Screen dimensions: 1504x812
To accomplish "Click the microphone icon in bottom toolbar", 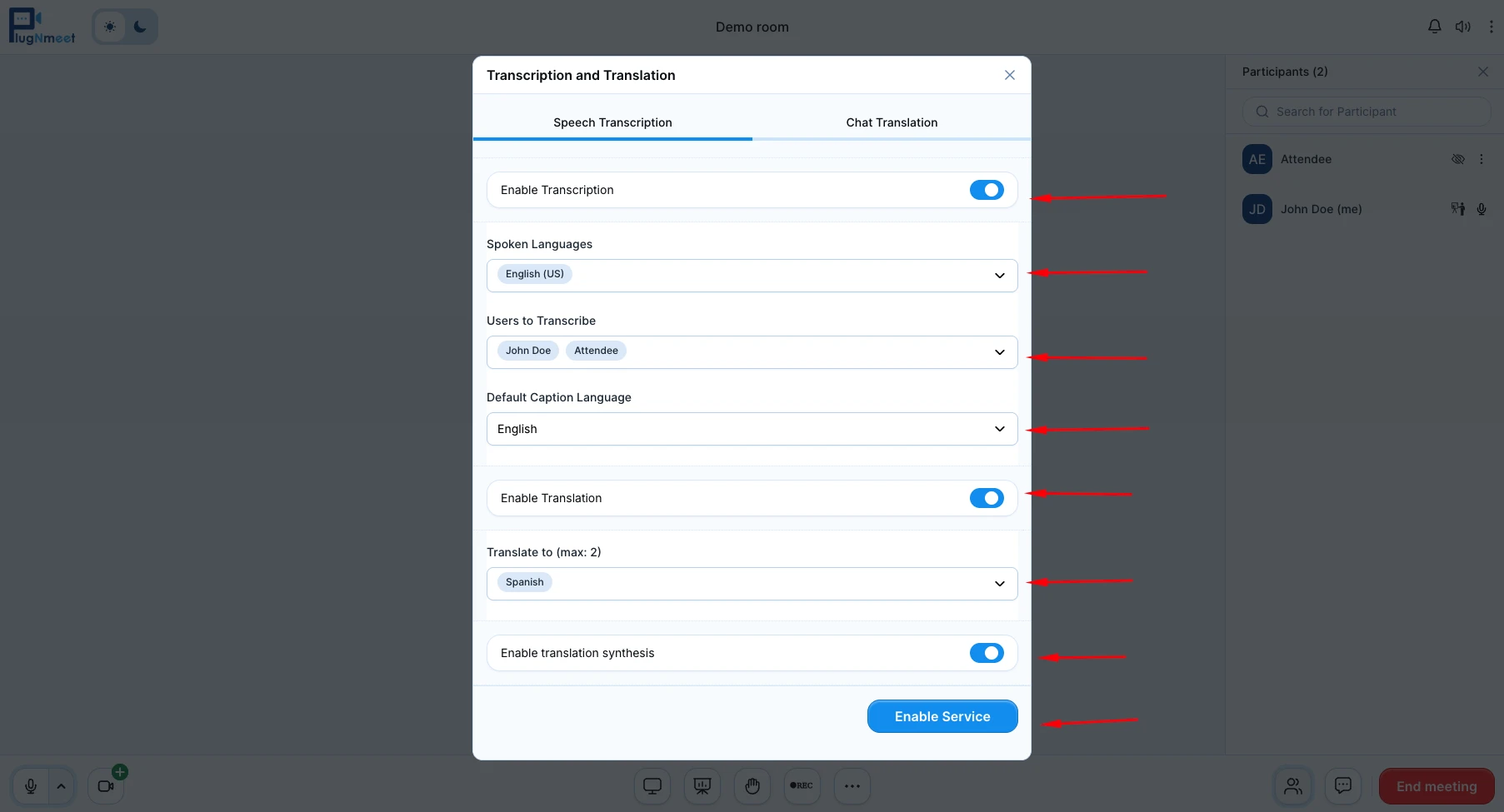I will click(x=31, y=786).
